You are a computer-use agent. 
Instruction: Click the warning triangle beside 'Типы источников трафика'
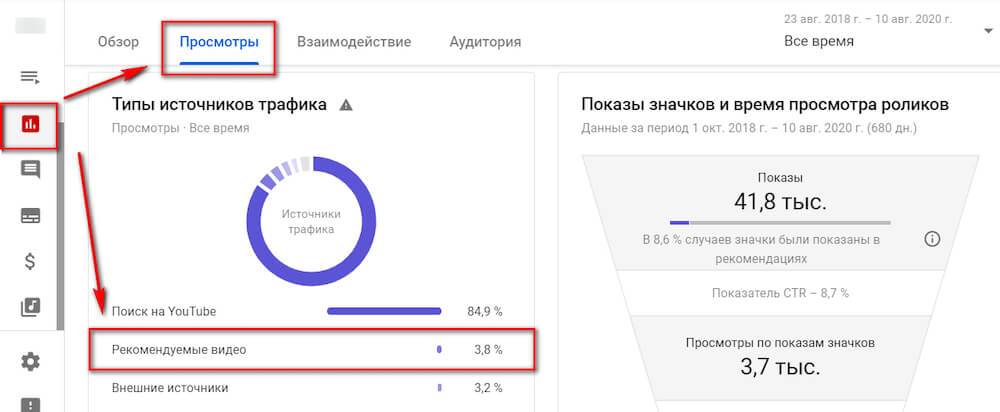click(346, 105)
